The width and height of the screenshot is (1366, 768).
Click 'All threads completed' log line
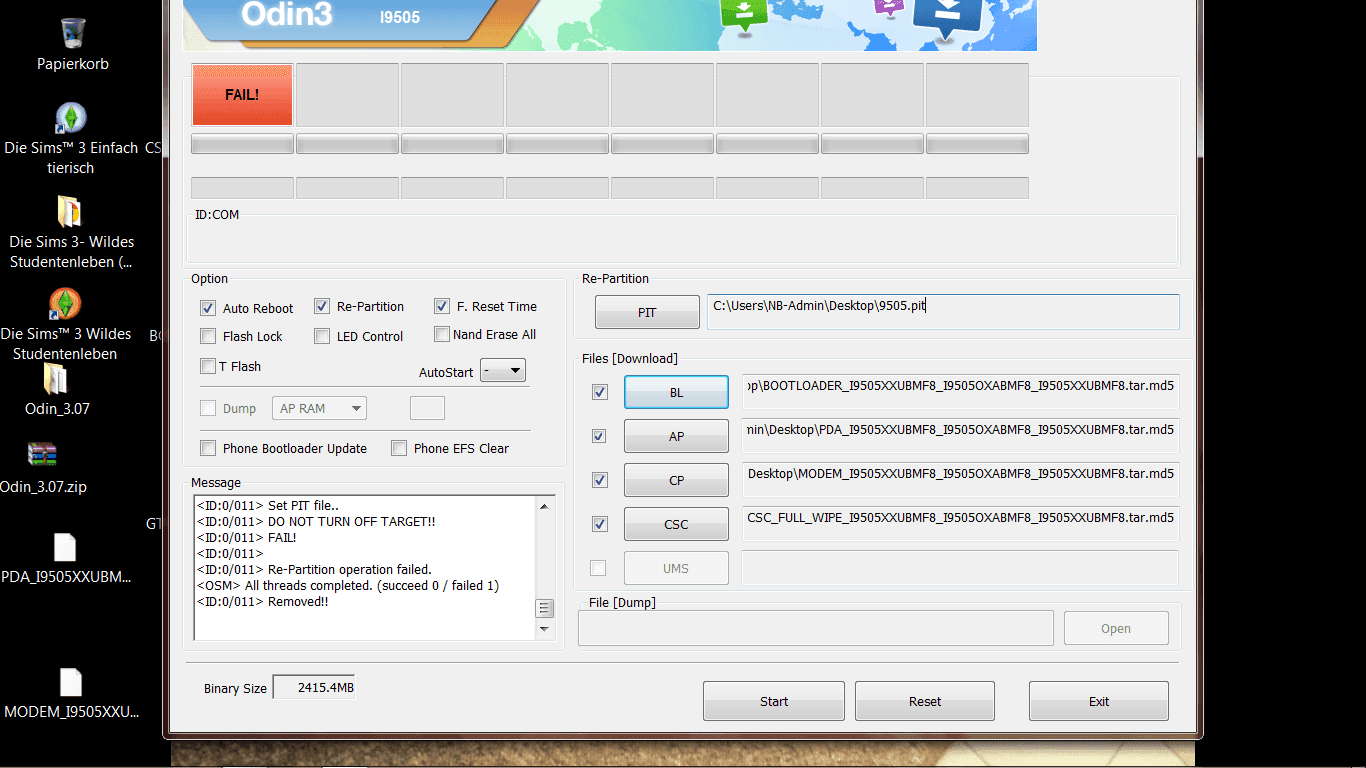tap(347, 586)
